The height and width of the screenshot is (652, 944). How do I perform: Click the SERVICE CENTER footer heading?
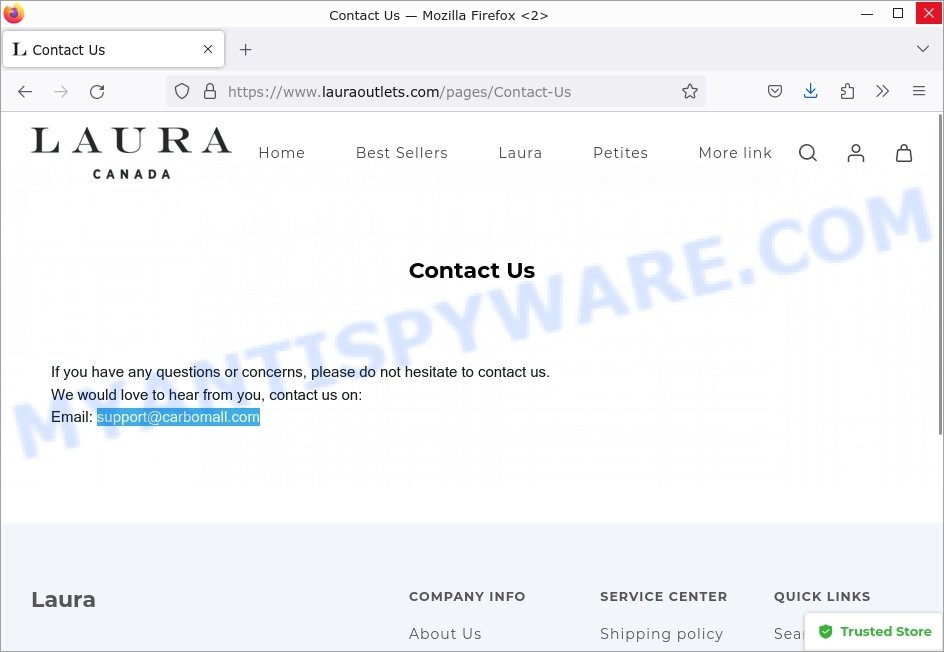click(x=663, y=597)
